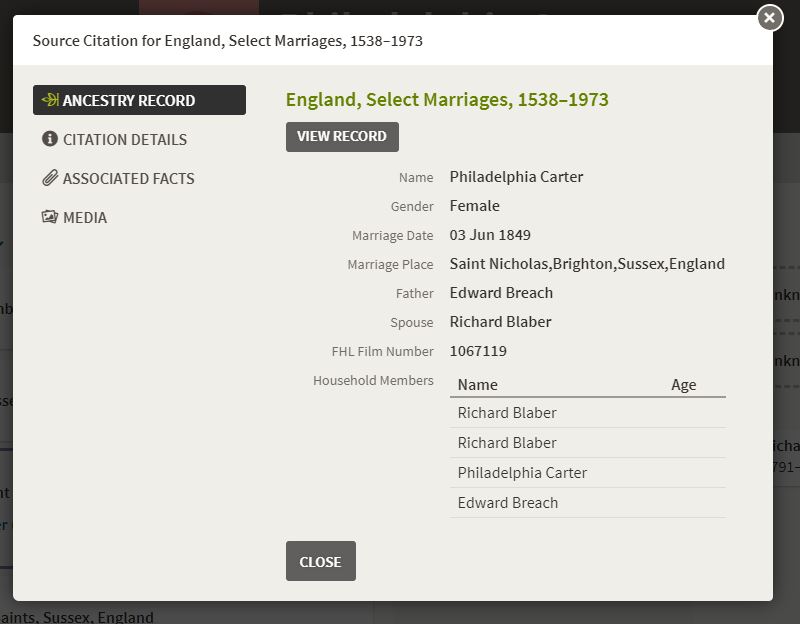Click the Father field value Edward Breach

tap(501, 293)
